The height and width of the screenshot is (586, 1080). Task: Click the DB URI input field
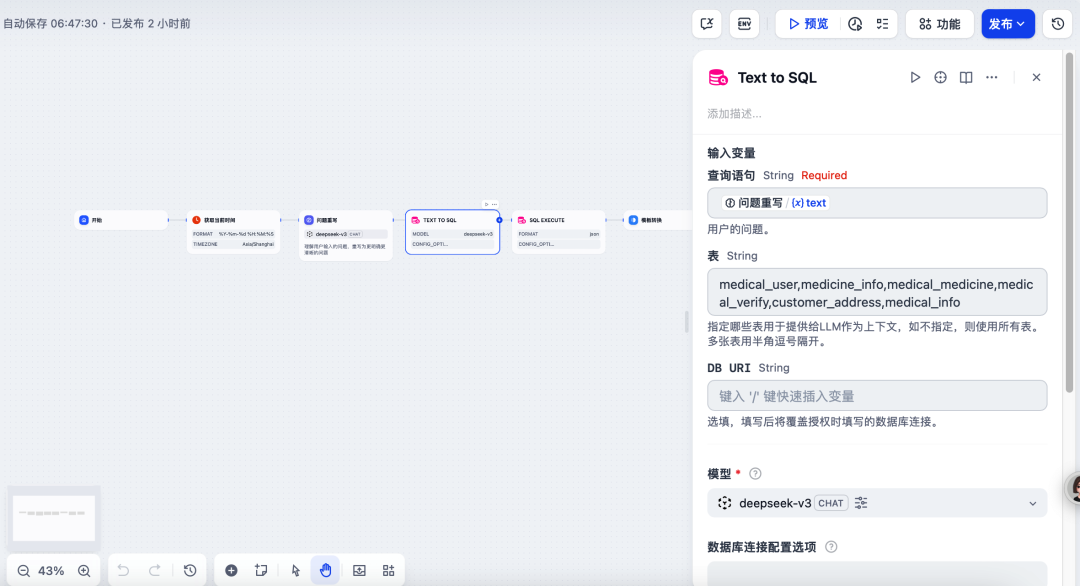tap(877, 396)
